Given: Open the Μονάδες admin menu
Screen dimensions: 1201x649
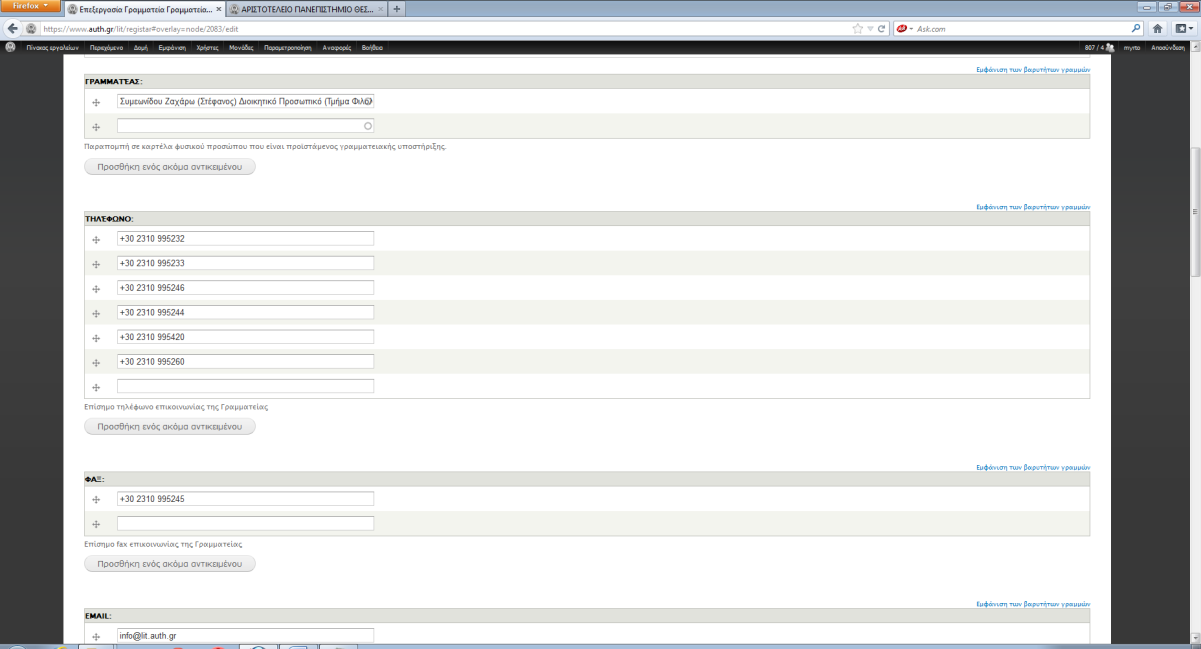Looking at the screenshot, I should [241, 47].
